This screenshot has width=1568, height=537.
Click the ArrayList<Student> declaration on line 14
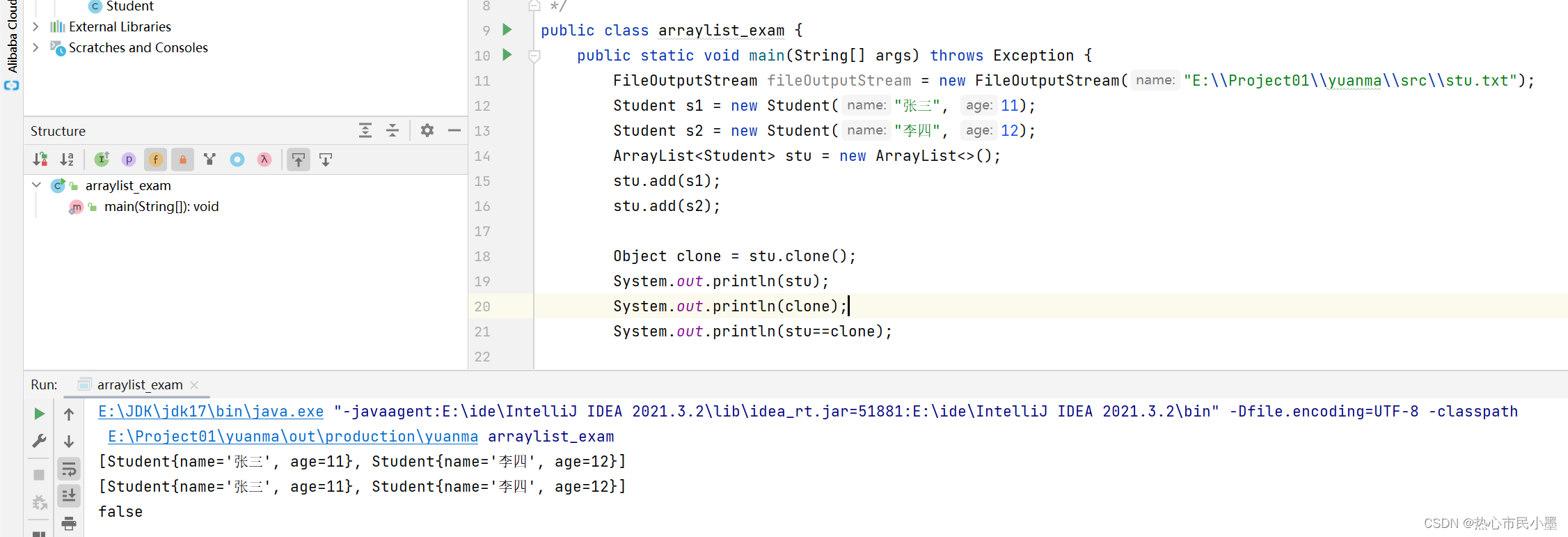[807, 155]
